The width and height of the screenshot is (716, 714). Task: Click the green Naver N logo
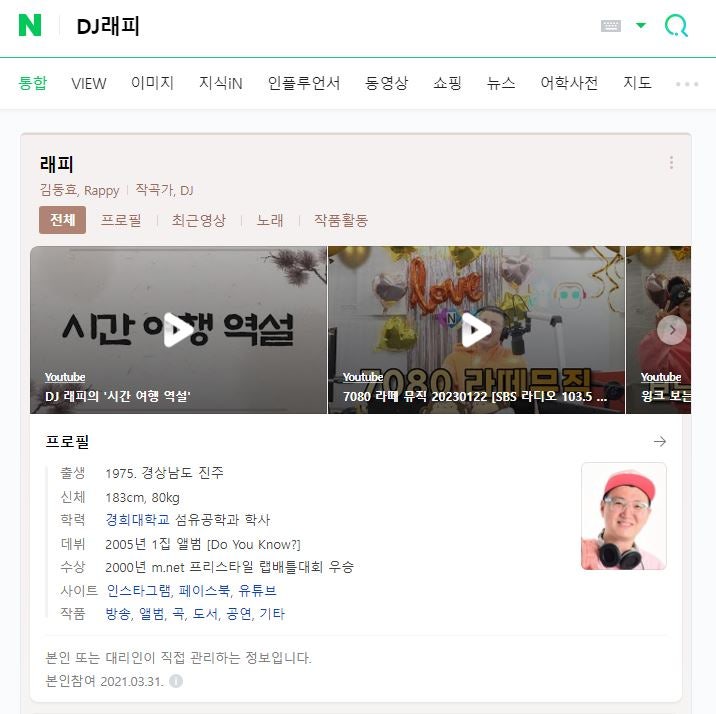tap(30, 25)
